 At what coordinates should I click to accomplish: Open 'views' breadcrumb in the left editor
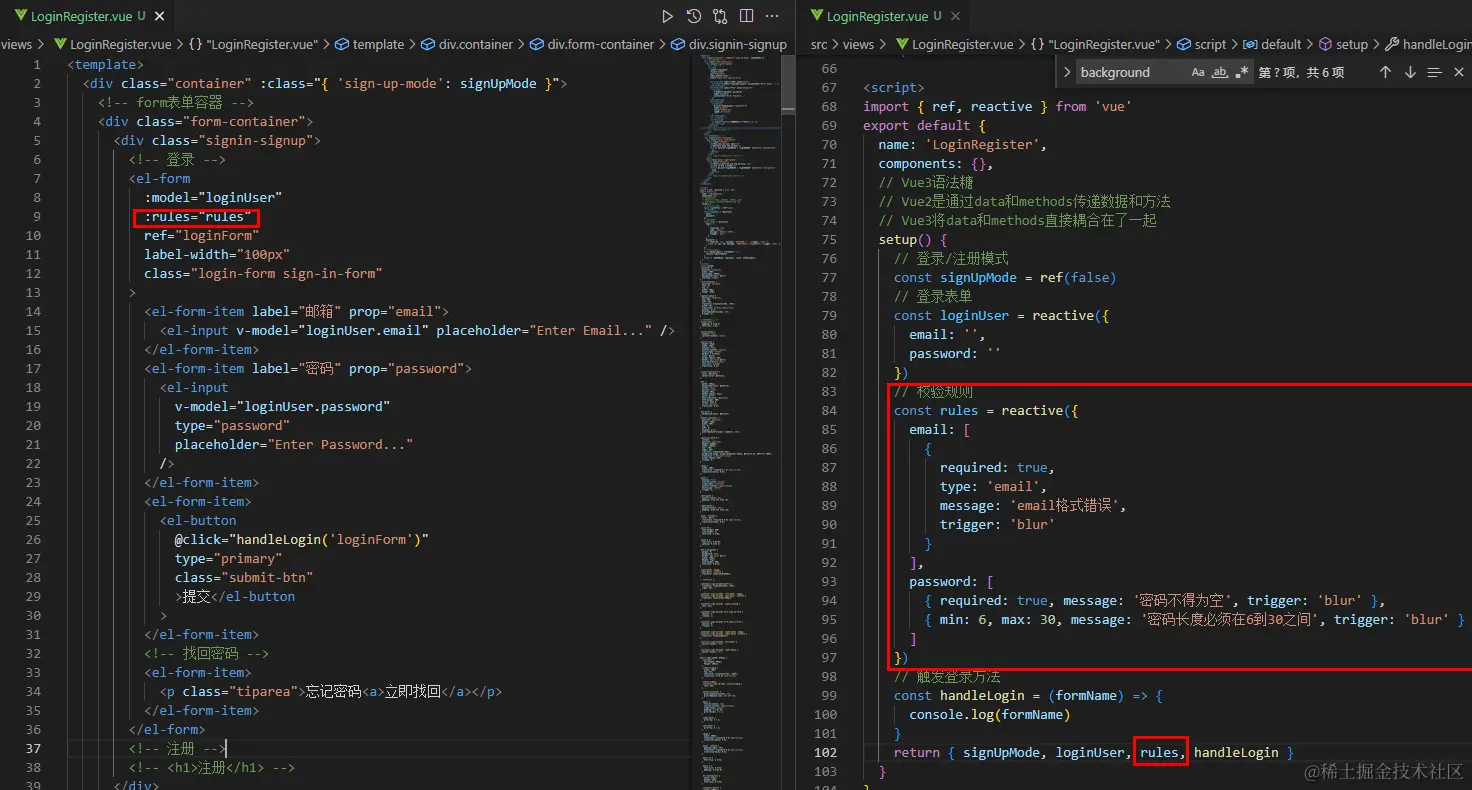click(x=16, y=44)
